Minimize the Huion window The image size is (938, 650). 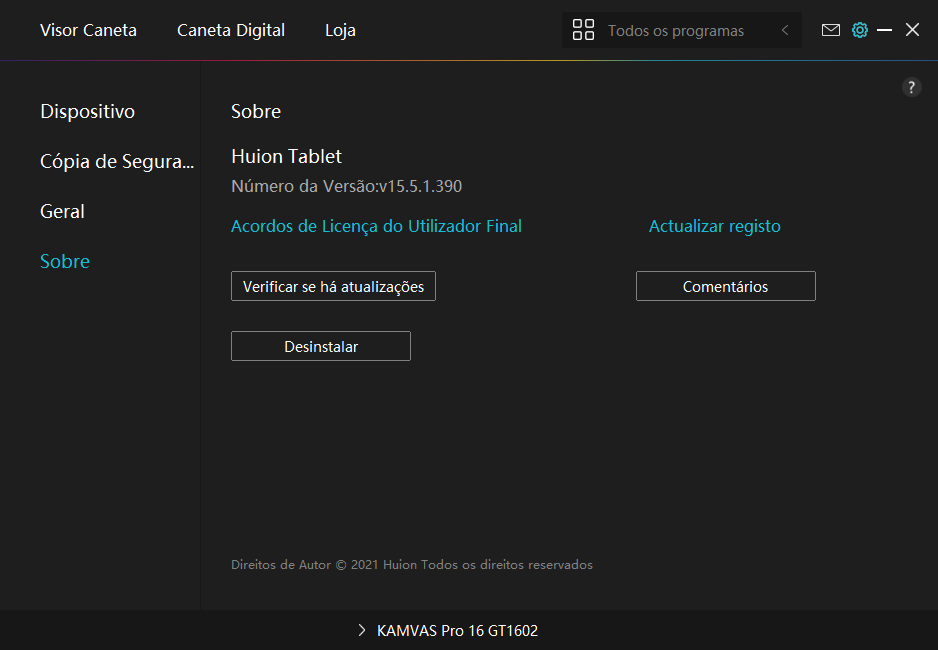pos(884,30)
